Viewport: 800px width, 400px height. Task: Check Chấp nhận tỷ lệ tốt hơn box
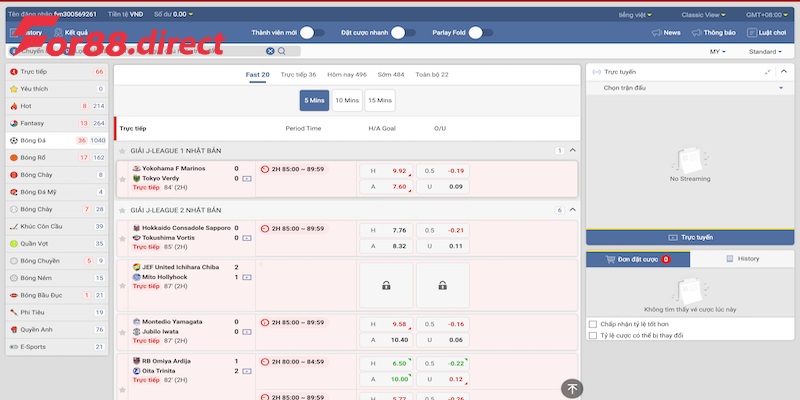(x=593, y=324)
